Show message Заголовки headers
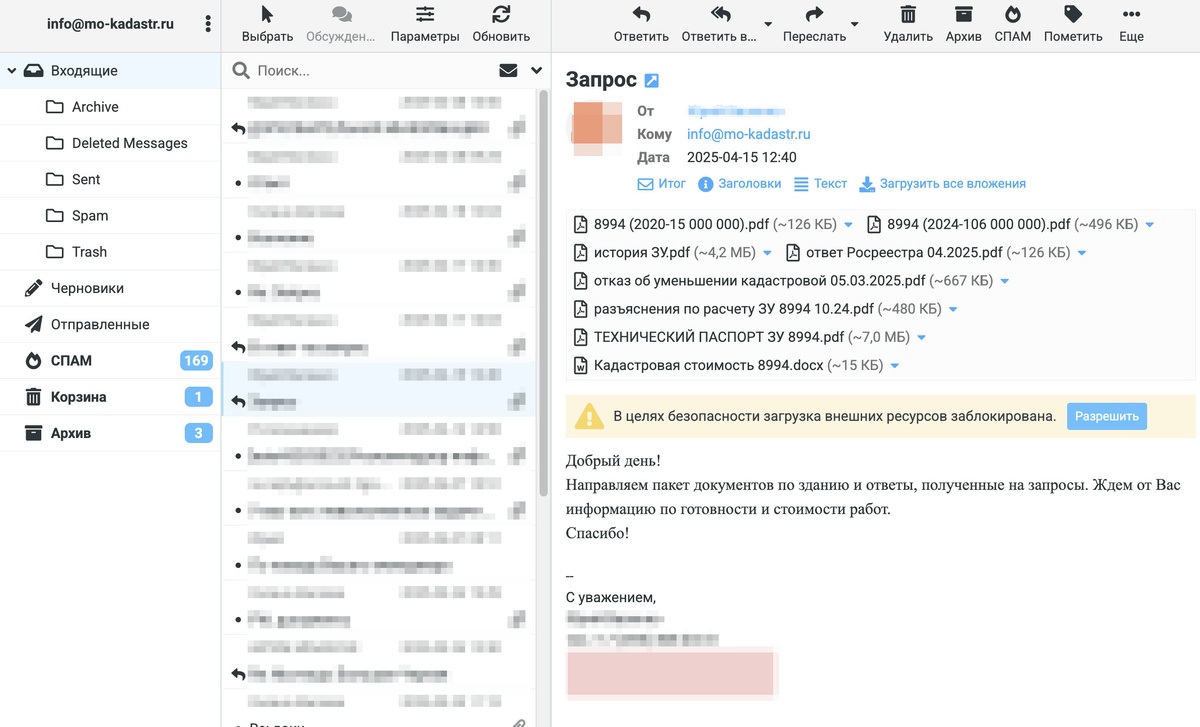 tap(739, 184)
